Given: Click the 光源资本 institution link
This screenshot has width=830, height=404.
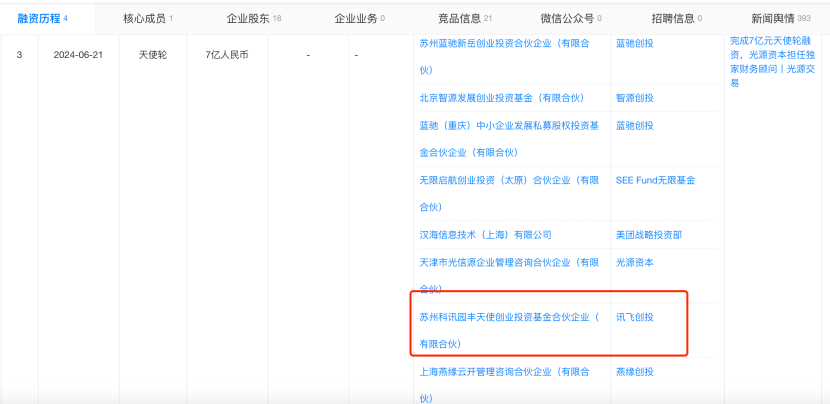Looking at the screenshot, I should (x=635, y=262).
